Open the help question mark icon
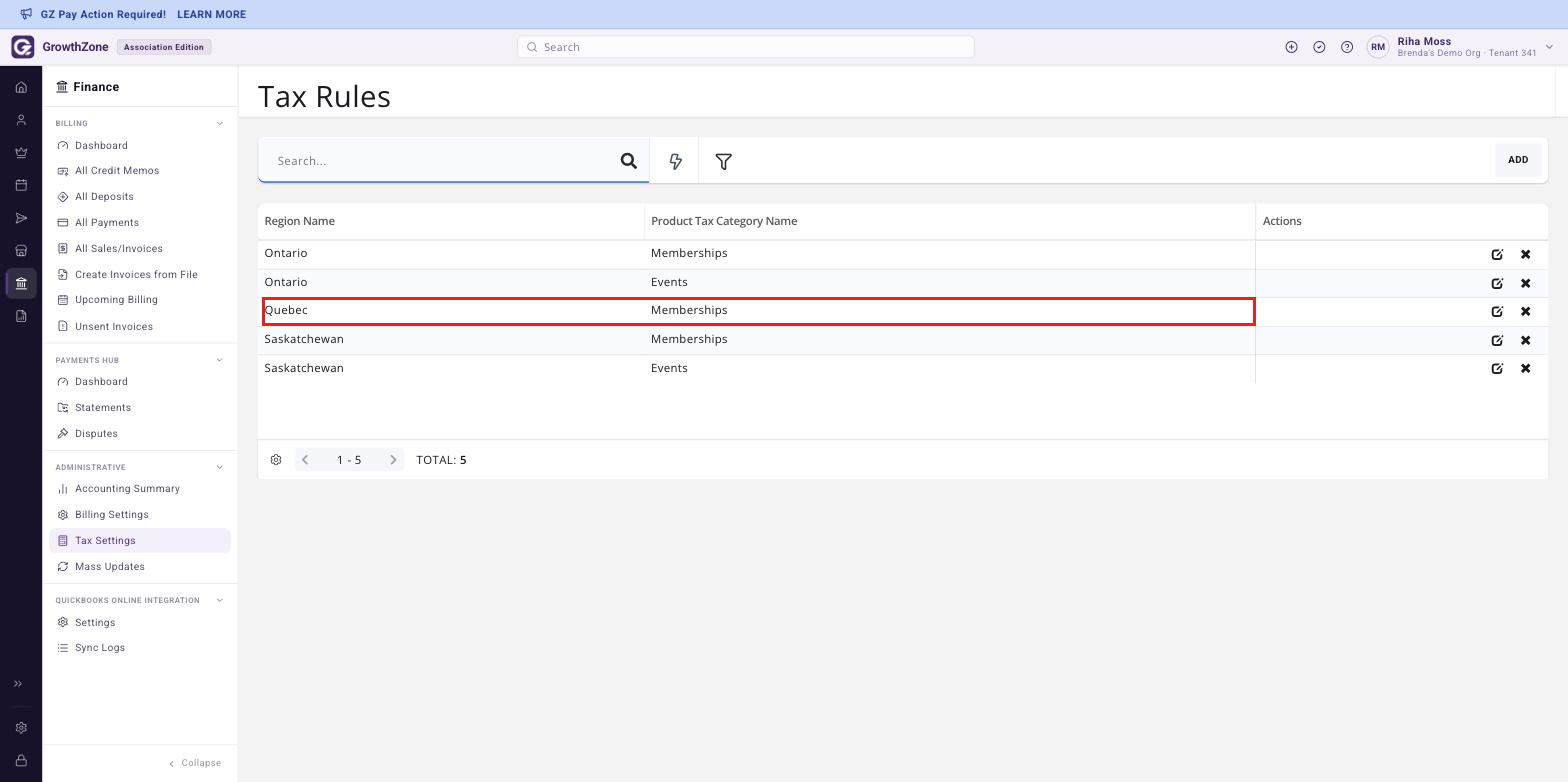1568x782 pixels. 1347,47
